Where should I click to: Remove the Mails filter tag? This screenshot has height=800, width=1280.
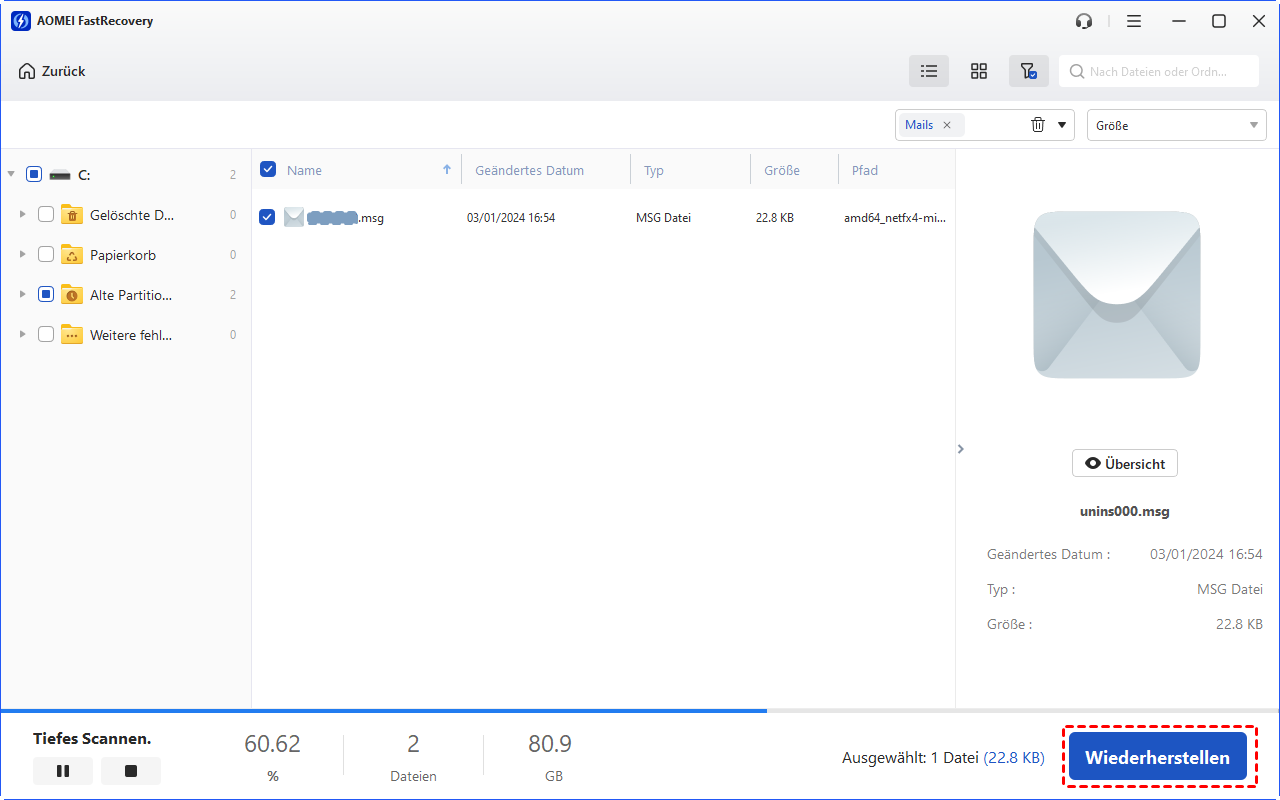pos(947,125)
